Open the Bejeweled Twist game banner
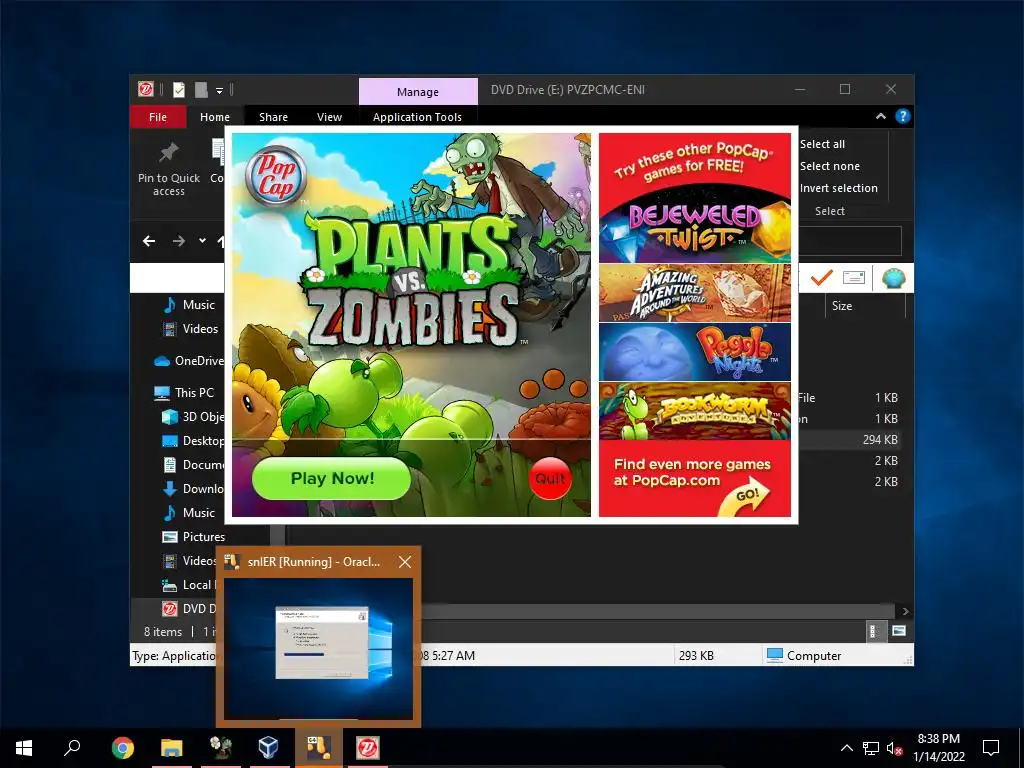The height and width of the screenshot is (768, 1024). [x=695, y=223]
